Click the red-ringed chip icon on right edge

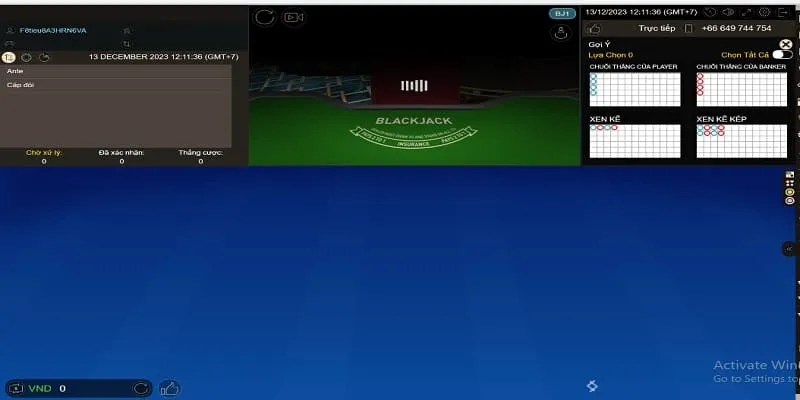(790, 201)
